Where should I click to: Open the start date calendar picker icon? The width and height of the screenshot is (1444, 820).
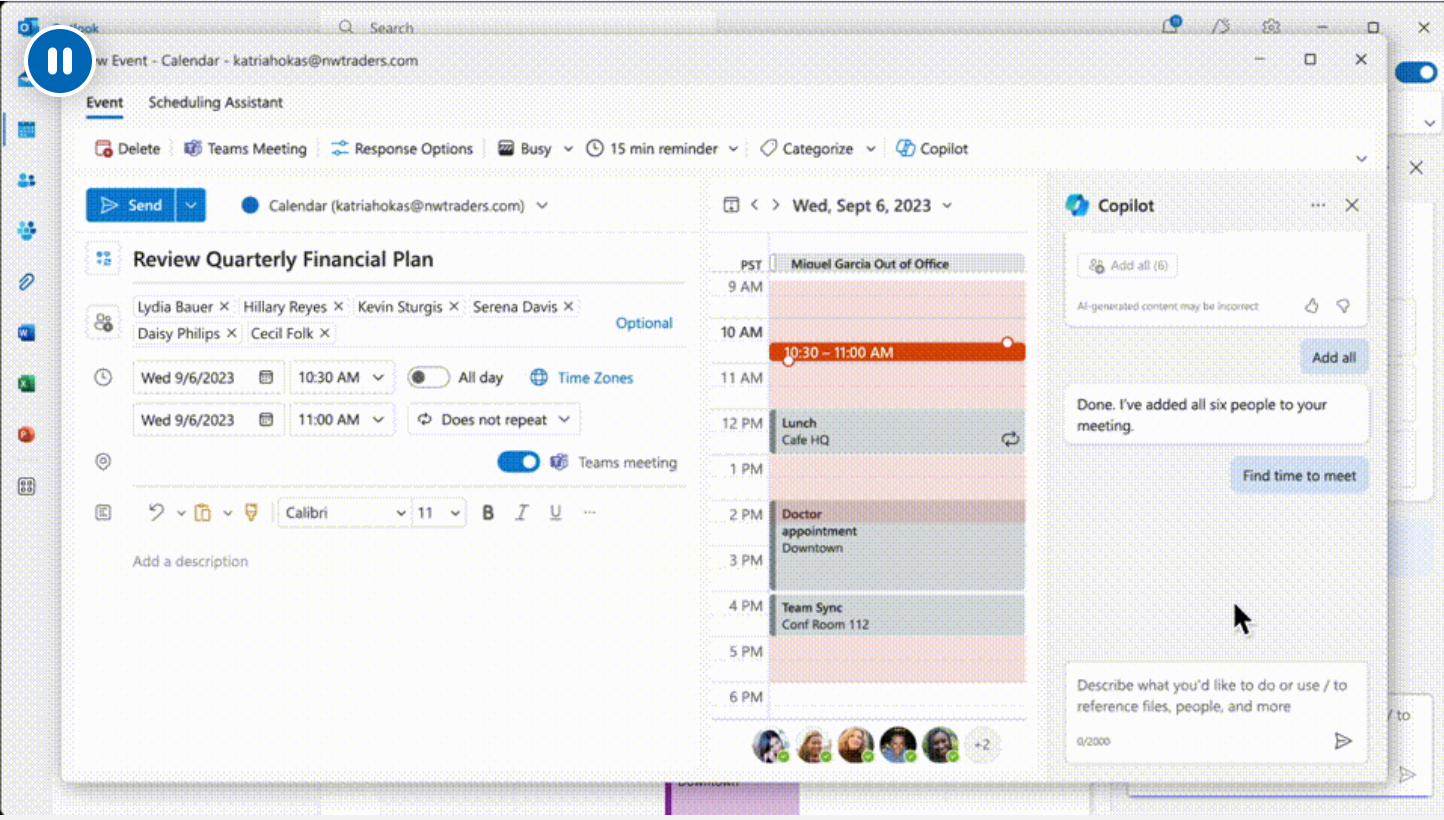tap(266, 378)
